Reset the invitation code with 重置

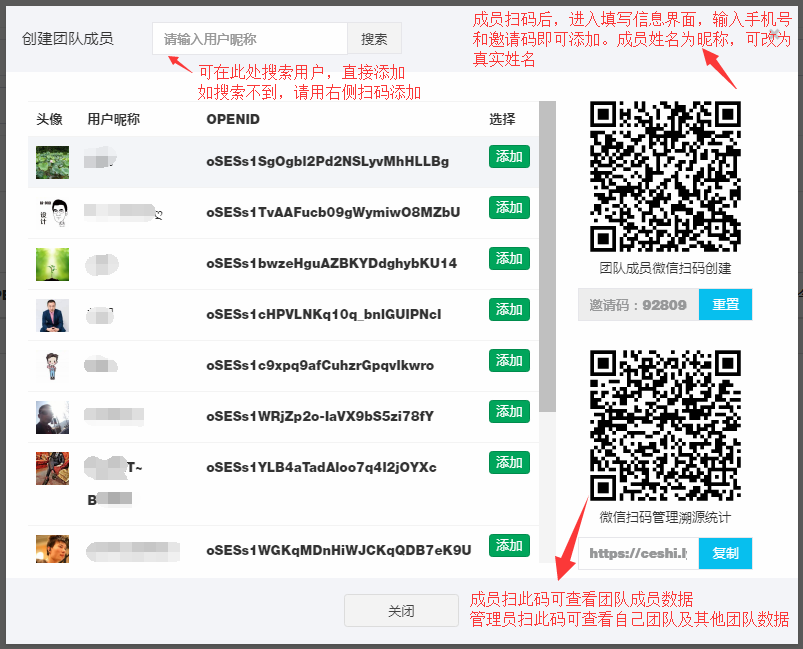(x=725, y=304)
